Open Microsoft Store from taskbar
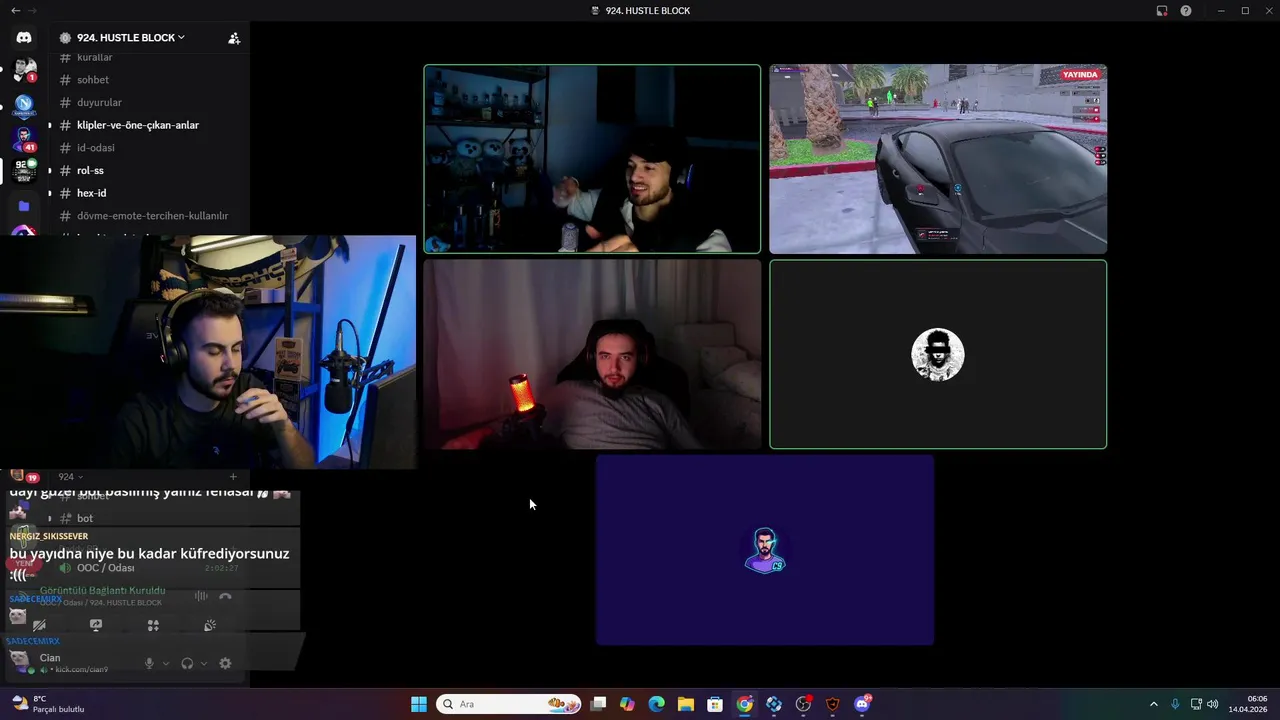 coord(715,704)
